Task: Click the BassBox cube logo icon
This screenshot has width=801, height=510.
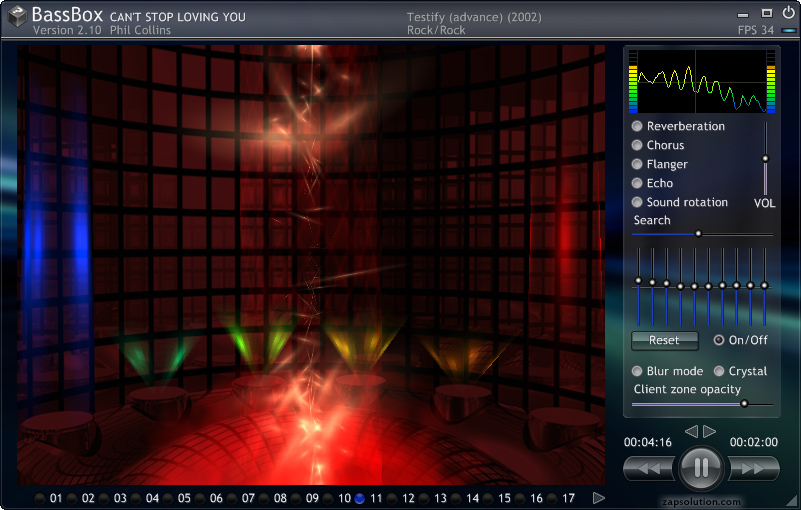Action: [18, 16]
